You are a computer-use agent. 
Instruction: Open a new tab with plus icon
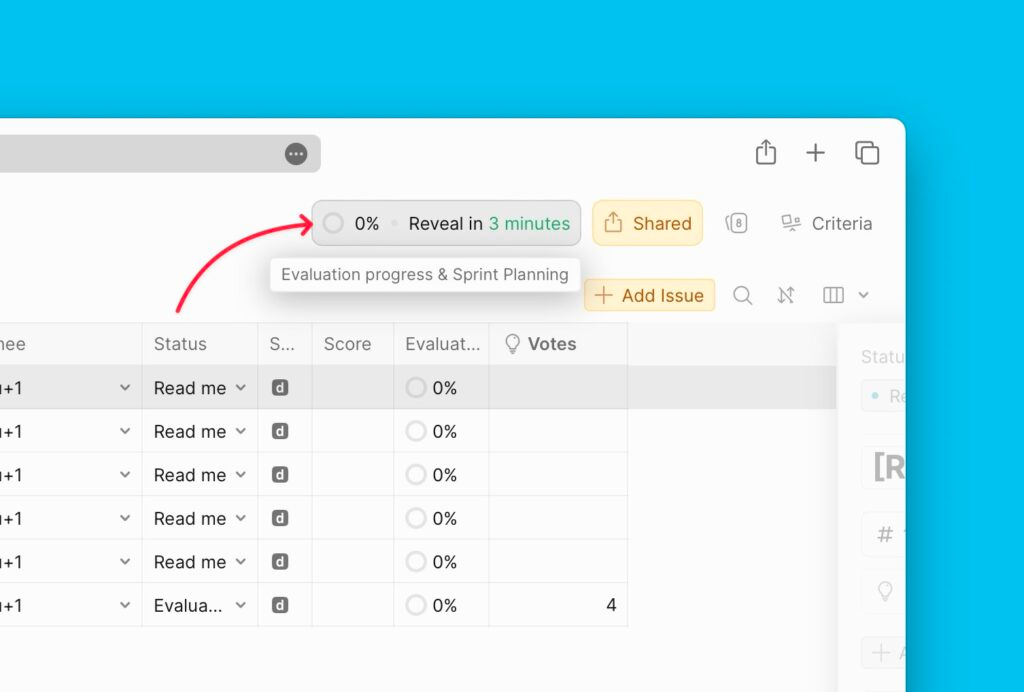815,152
